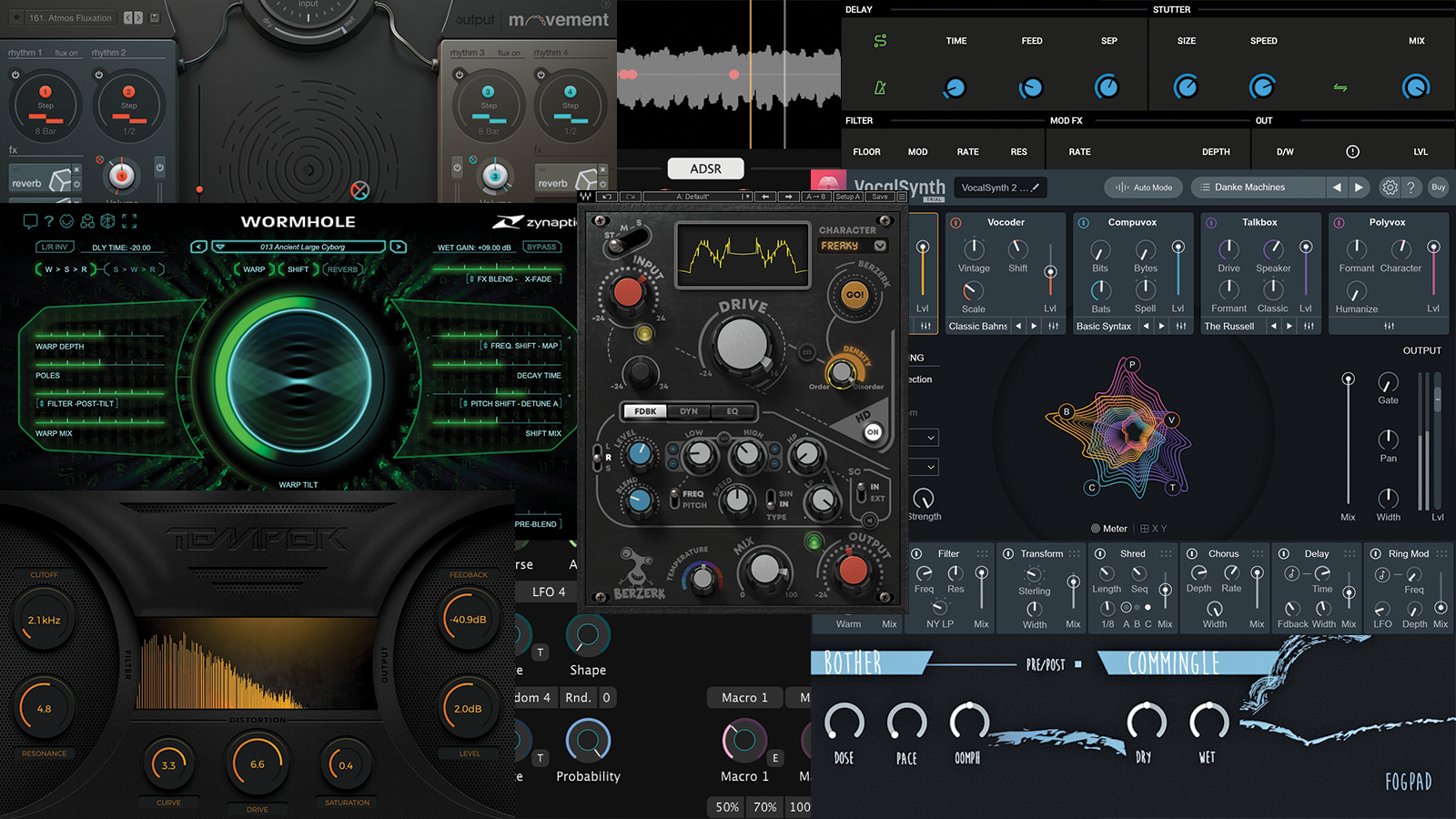Viewport: 1456px width, 819px height.
Task: Click VocalSynth Buy button
Action: 1439,187
